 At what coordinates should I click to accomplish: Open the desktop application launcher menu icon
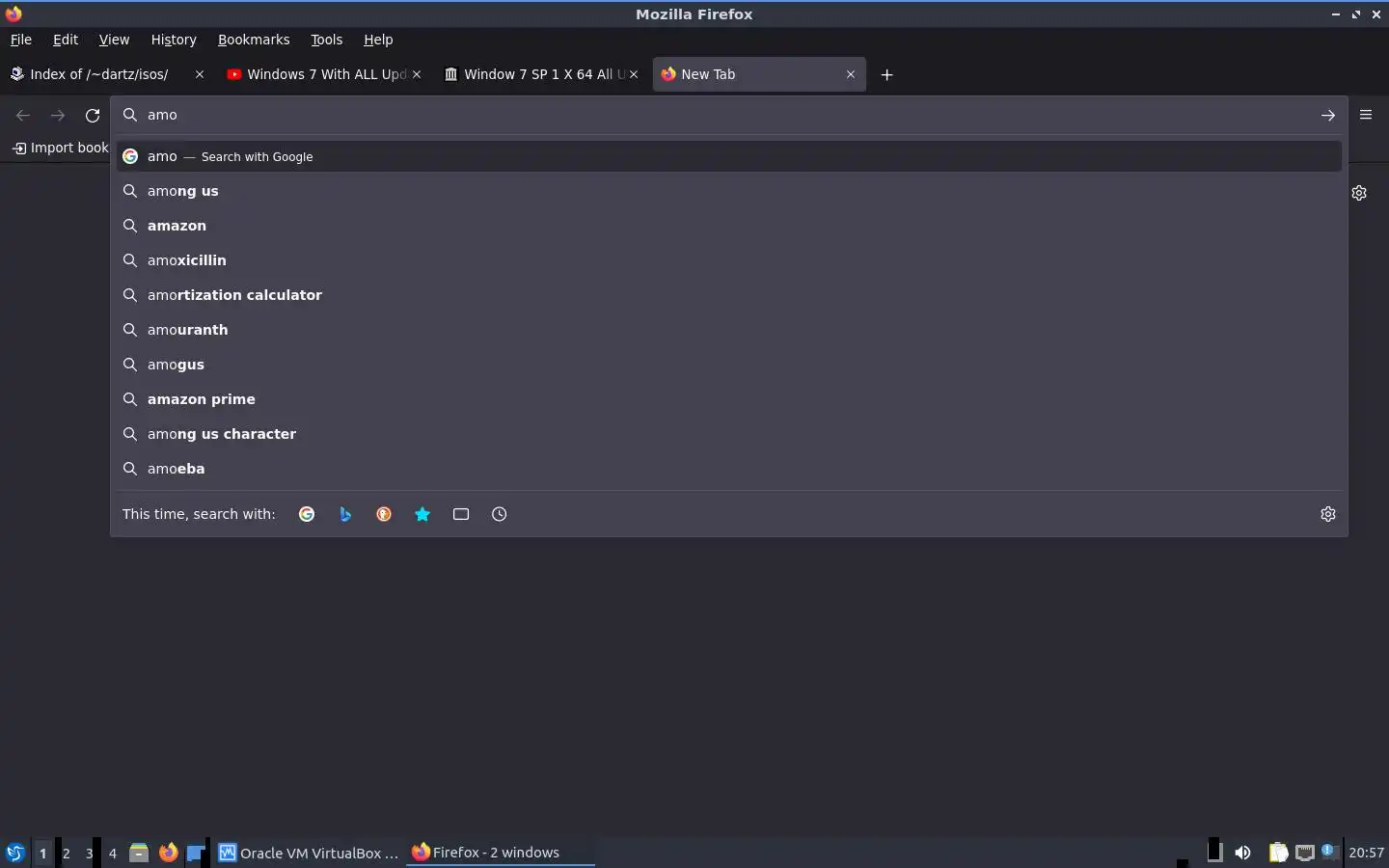14,853
